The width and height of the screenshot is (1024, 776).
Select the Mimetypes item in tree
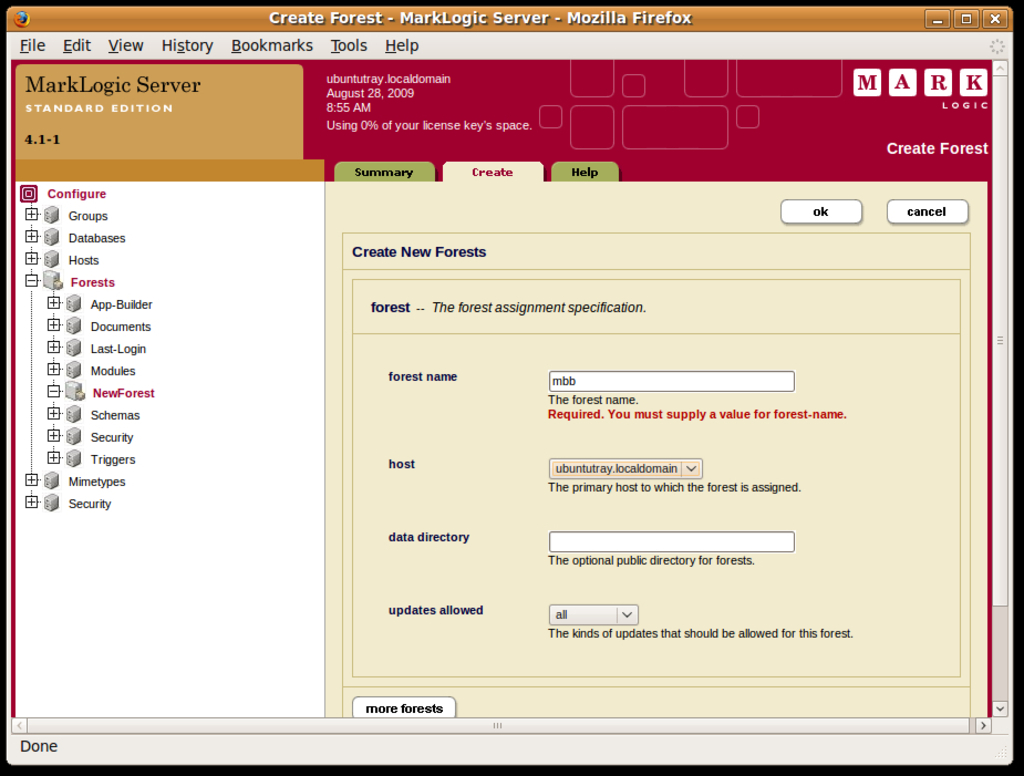point(97,482)
